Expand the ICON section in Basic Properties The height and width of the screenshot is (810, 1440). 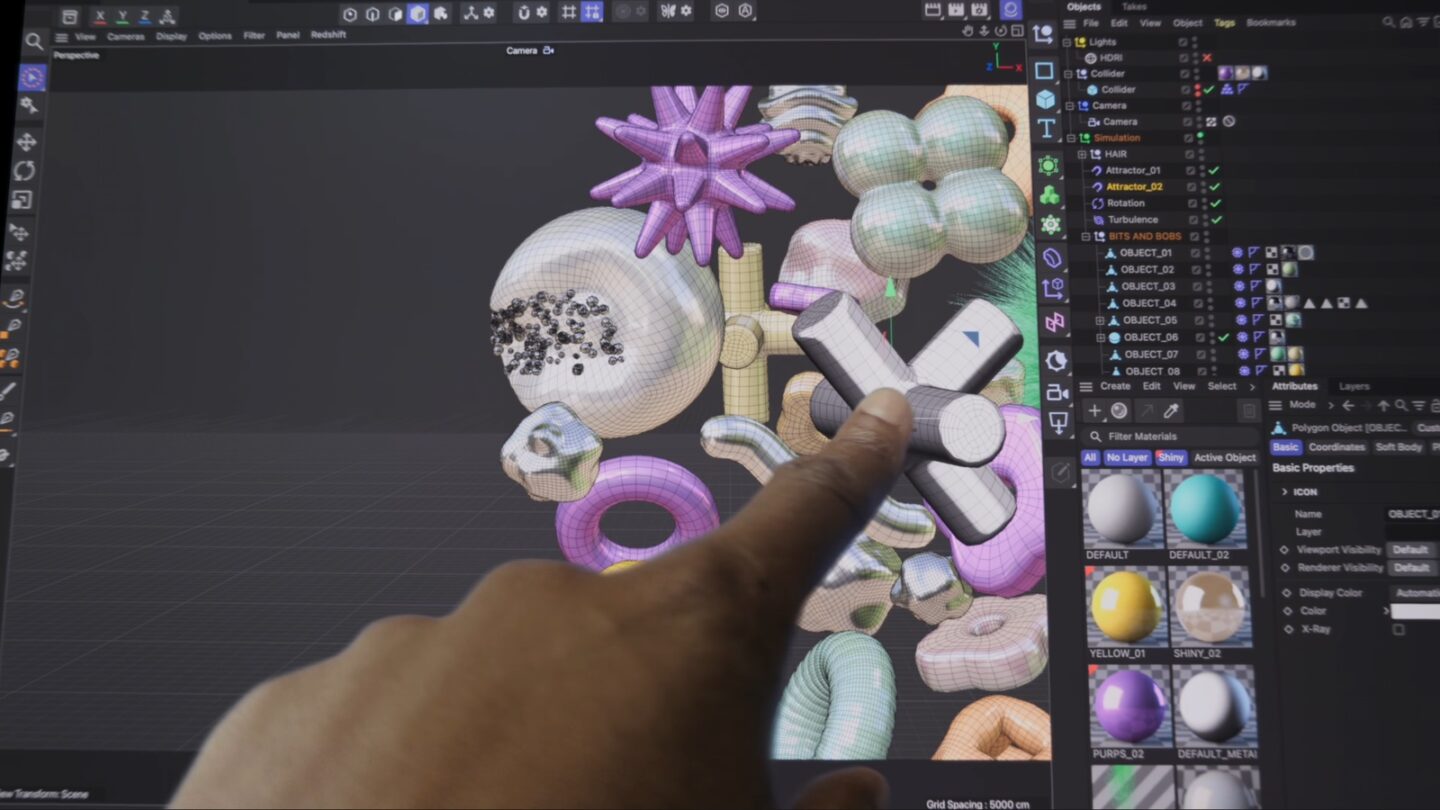(x=1285, y=492)
